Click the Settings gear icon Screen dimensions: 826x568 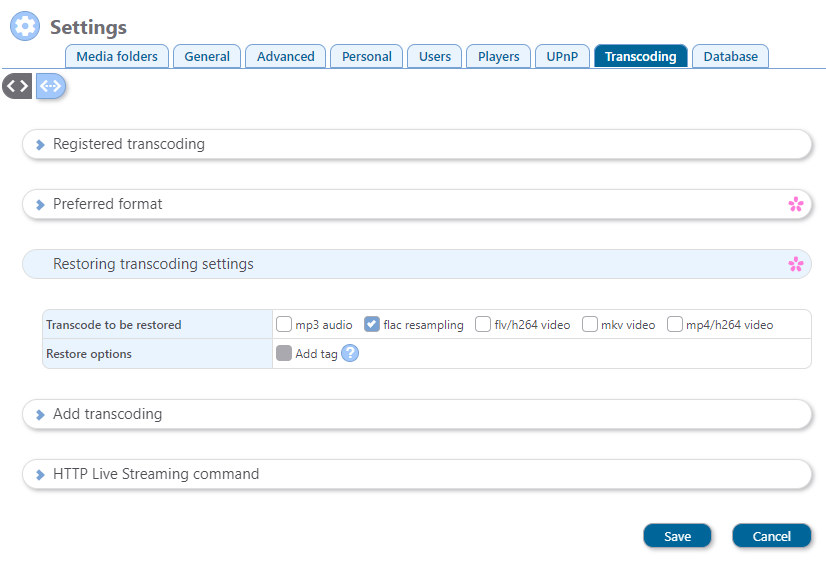(x=25, y=26)
